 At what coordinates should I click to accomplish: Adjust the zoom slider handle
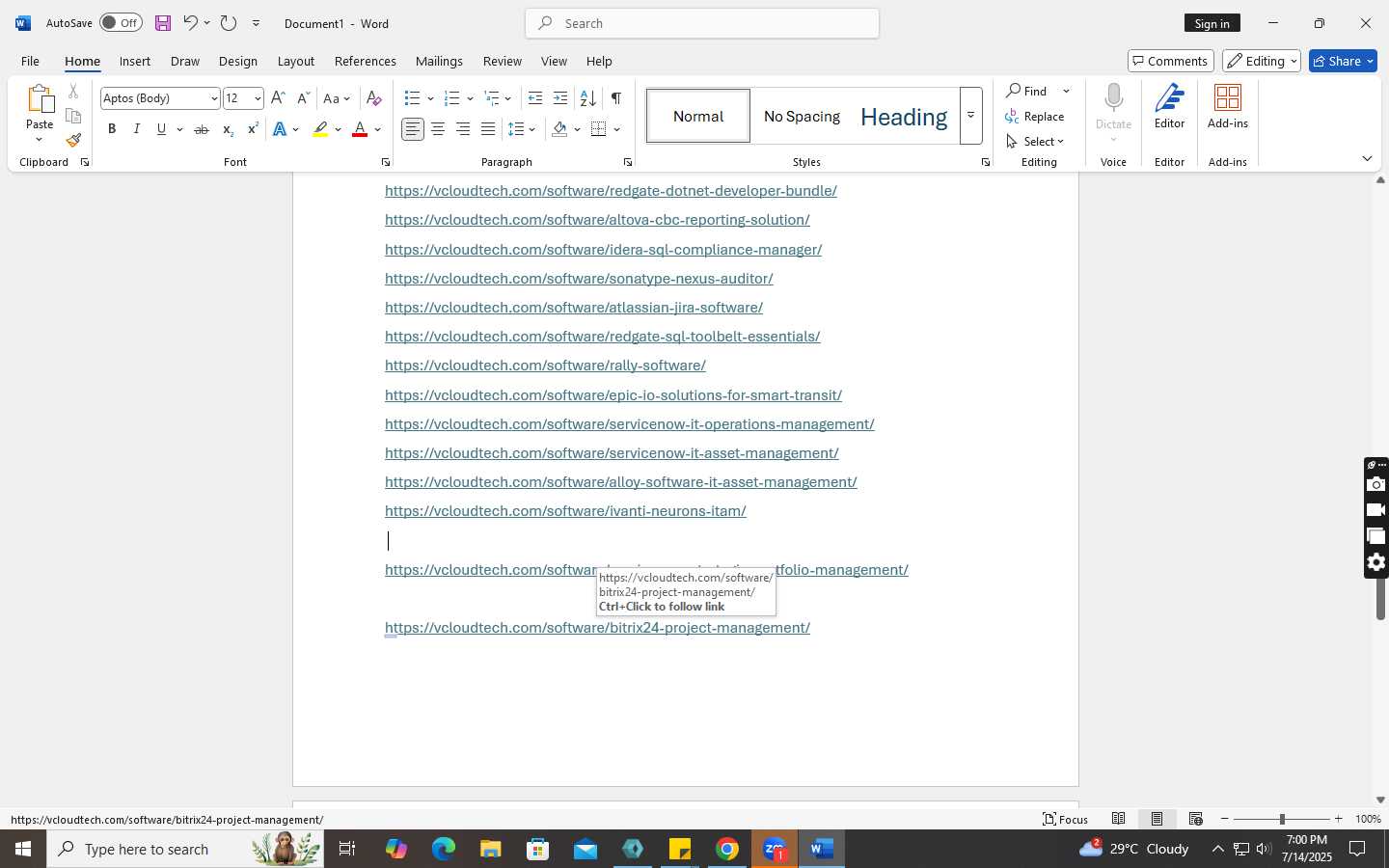point(1282,819)
